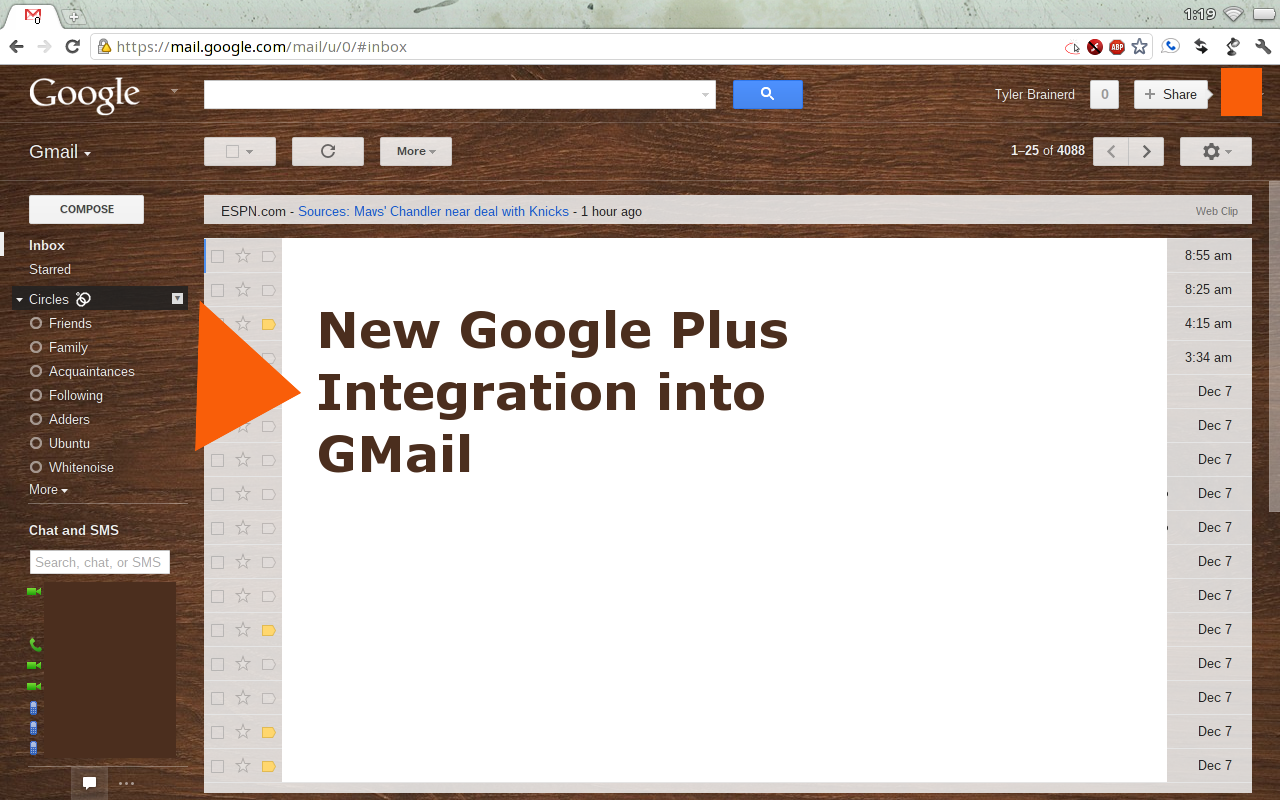
Task: Click the wifi icon in the system bar
Action: 1233,14
